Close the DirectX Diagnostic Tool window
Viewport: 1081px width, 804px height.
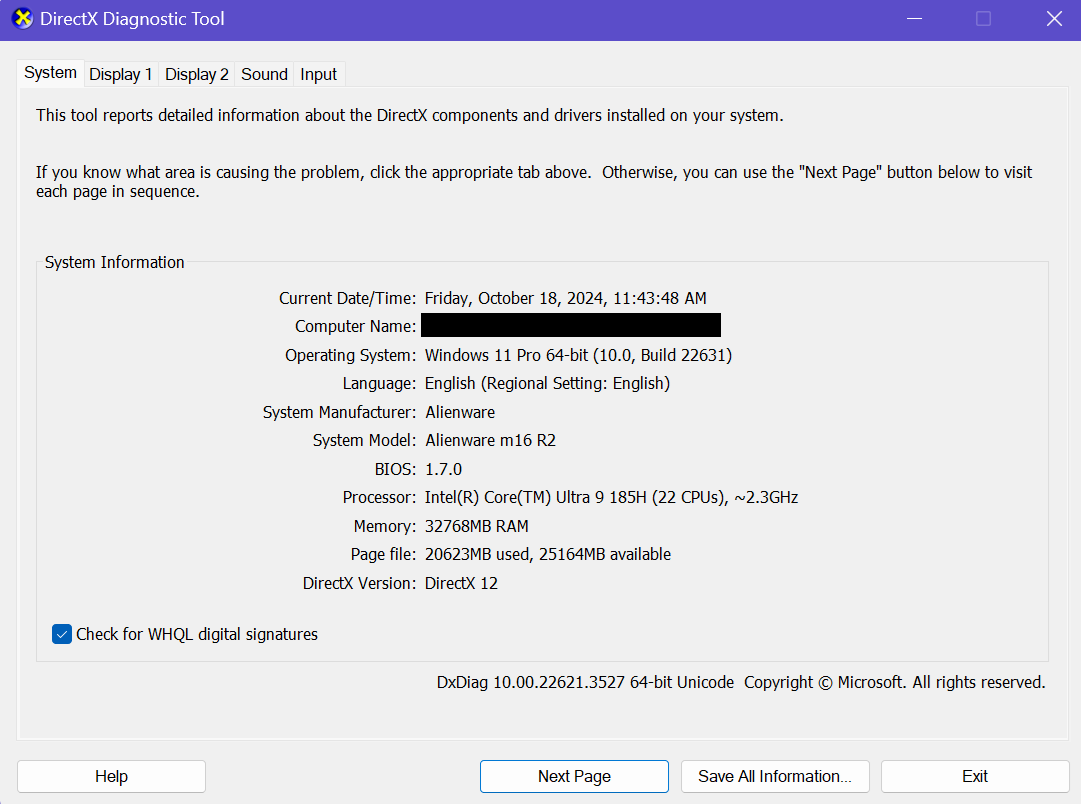(1054, 19)
